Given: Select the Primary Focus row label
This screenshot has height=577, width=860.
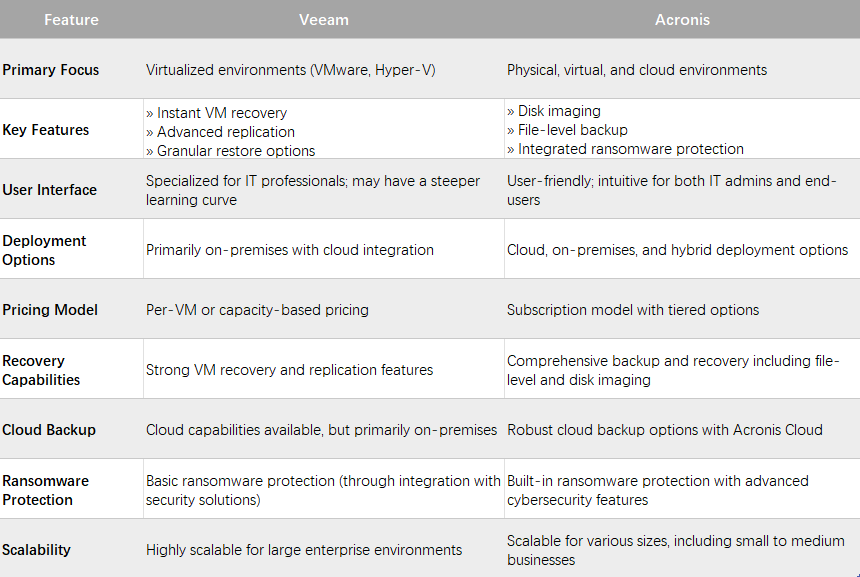Looking at the screenshot, I should pos(50,70).
